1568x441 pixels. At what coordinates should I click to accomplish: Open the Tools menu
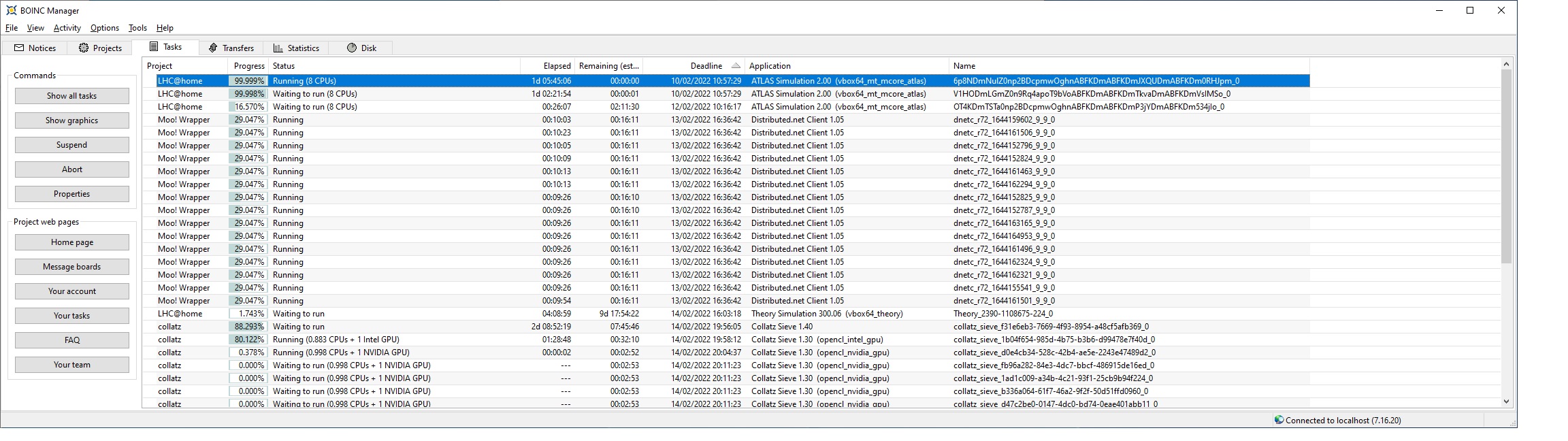point(137,28)
